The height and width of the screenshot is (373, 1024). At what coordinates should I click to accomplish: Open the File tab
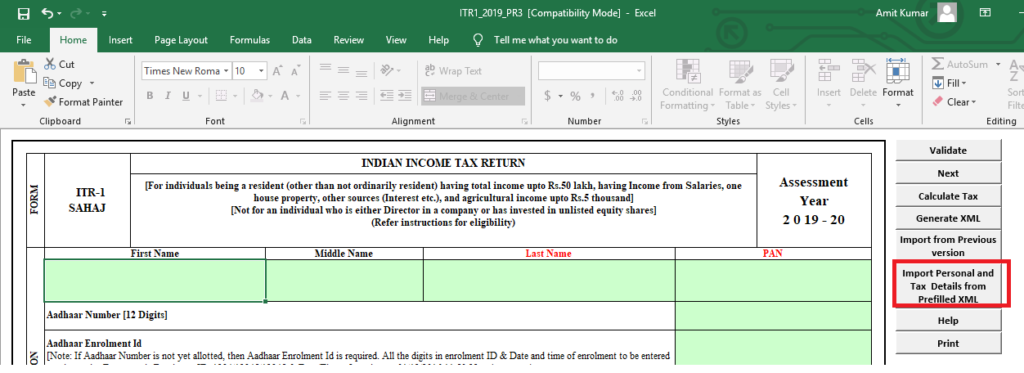[x=24, y=40]
